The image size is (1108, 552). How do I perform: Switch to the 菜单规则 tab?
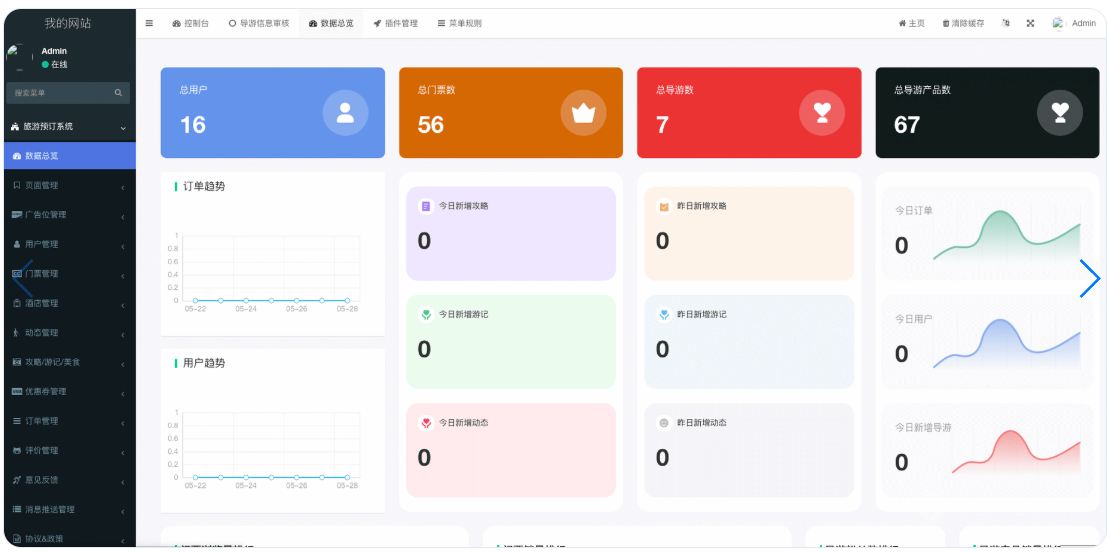point(459,23)
